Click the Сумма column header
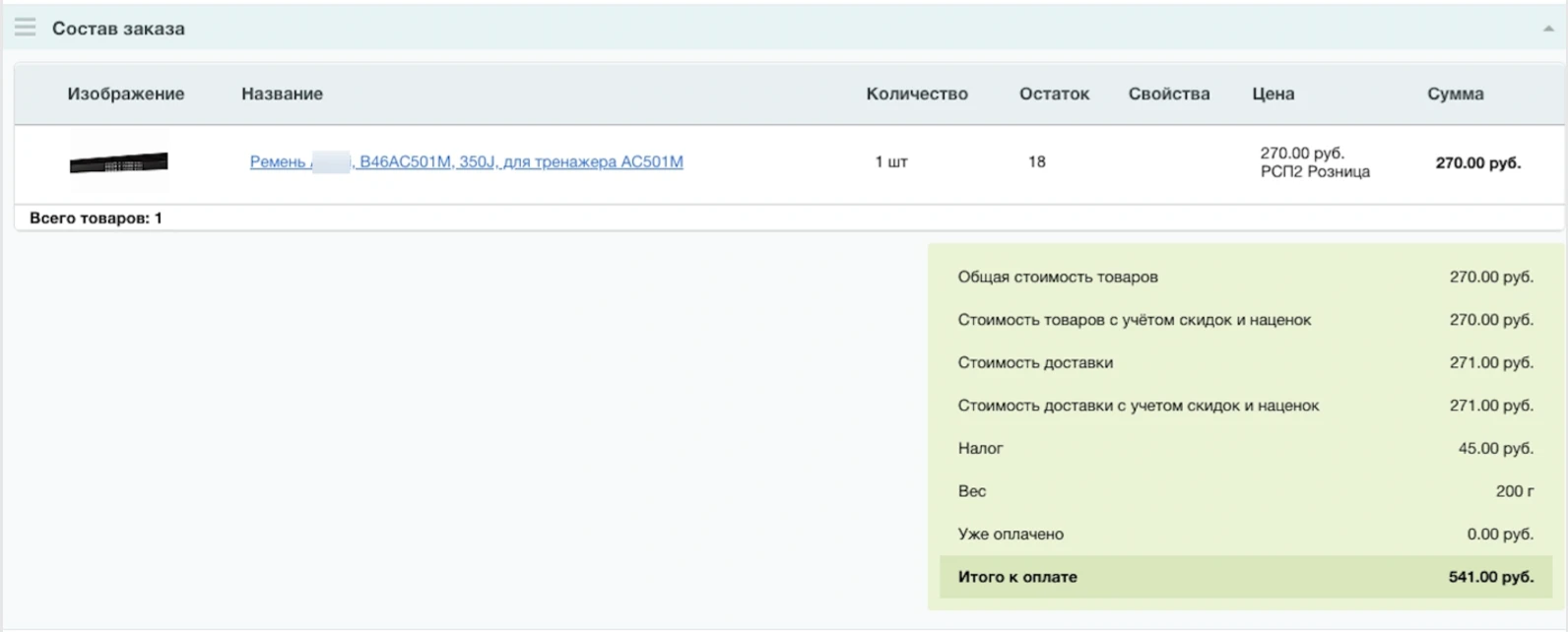The width and height of the screenshot is (1568, 632). 1455,94
